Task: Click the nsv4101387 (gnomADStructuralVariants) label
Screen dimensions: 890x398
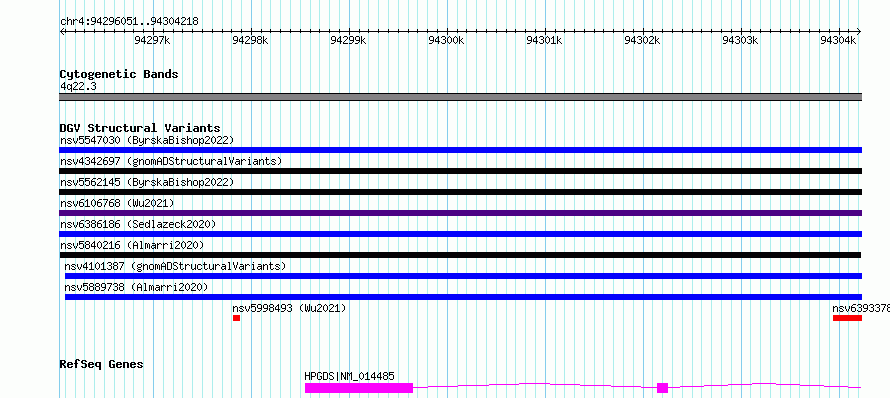Action: coord(175,266)
